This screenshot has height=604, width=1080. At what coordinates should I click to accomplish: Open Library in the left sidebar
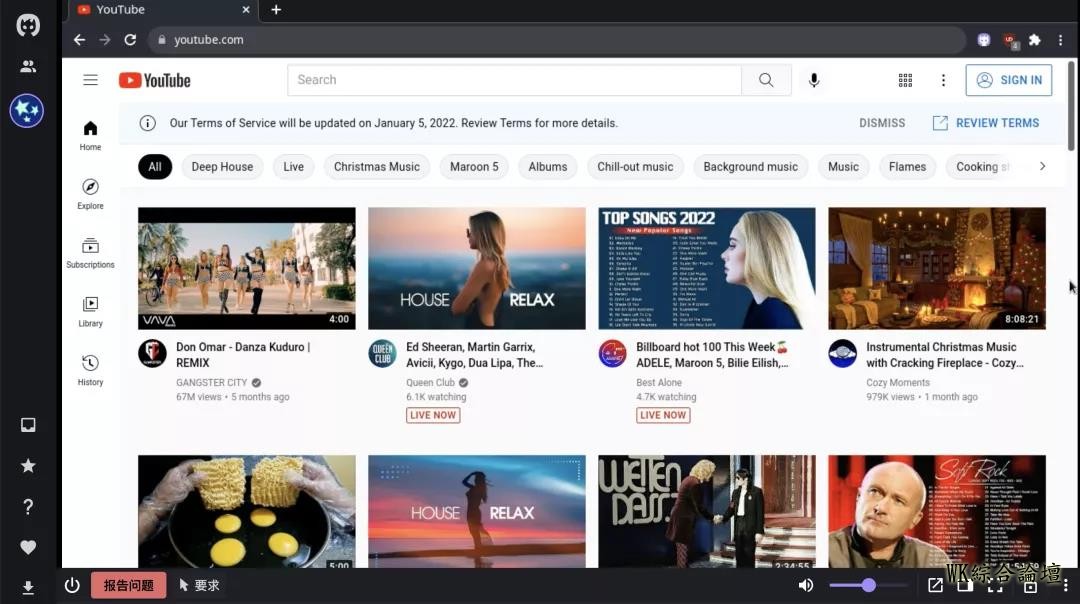click(90, 311)
